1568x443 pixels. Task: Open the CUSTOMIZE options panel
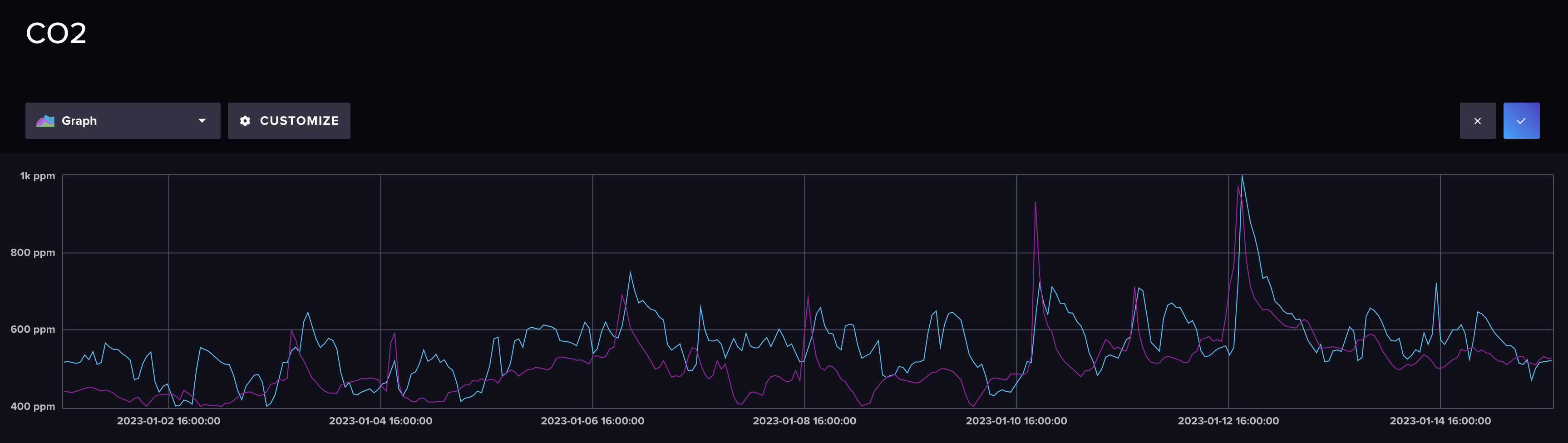coord(289,120)
